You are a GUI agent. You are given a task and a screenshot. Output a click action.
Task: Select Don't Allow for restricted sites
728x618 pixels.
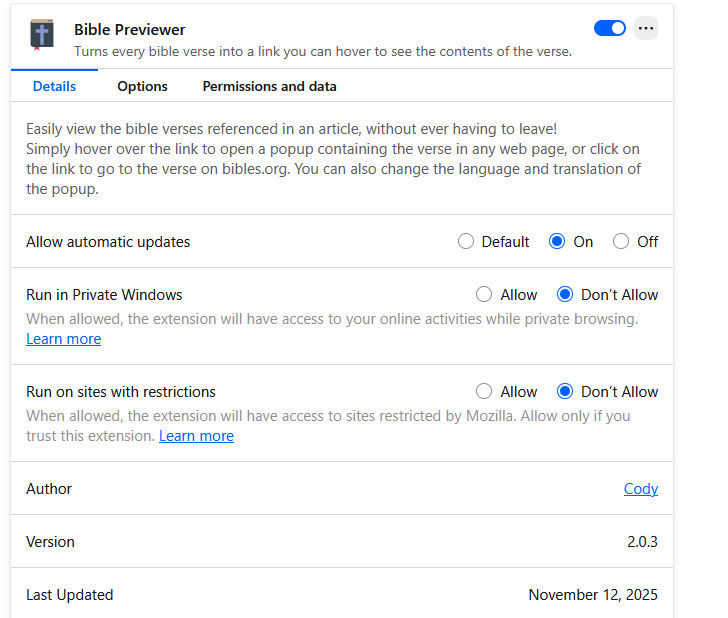click(x=565, y=392)
